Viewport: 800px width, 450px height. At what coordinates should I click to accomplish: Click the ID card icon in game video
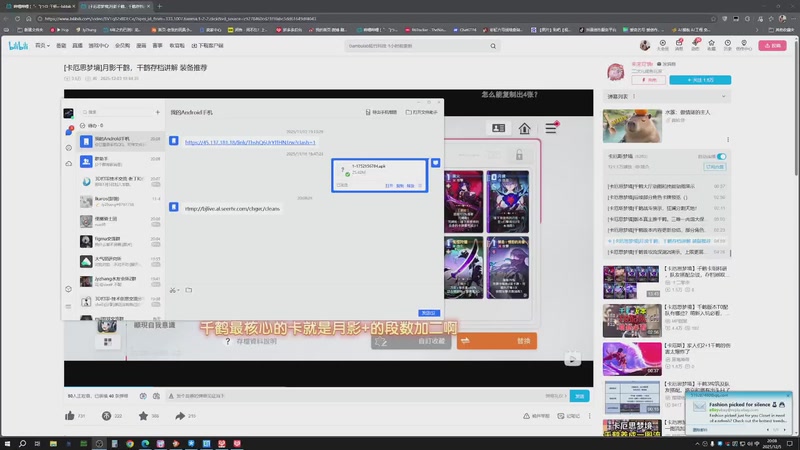pos(498,129)
